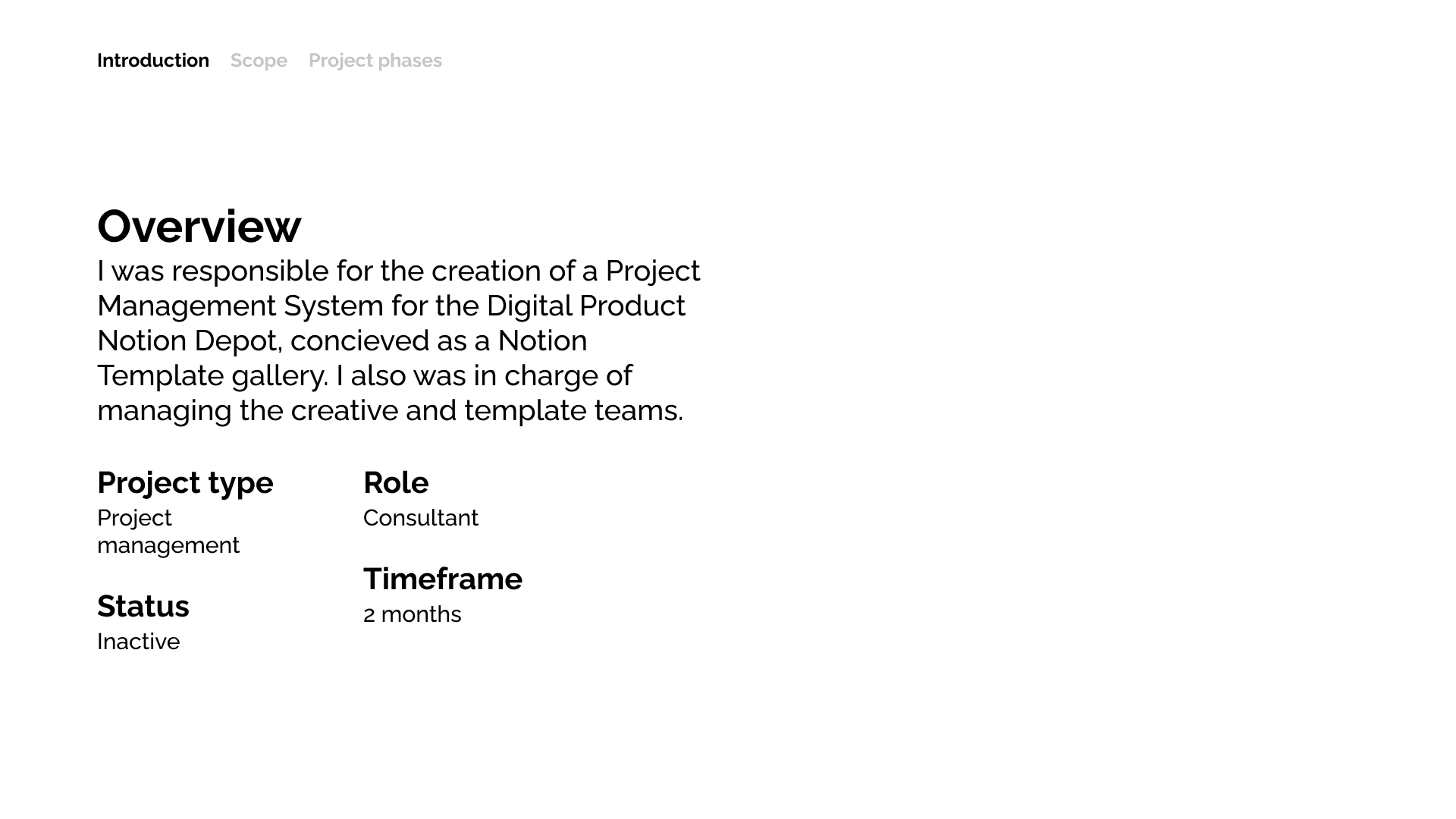
Task: Click the overview description paragraph
Action: (399, 340)
